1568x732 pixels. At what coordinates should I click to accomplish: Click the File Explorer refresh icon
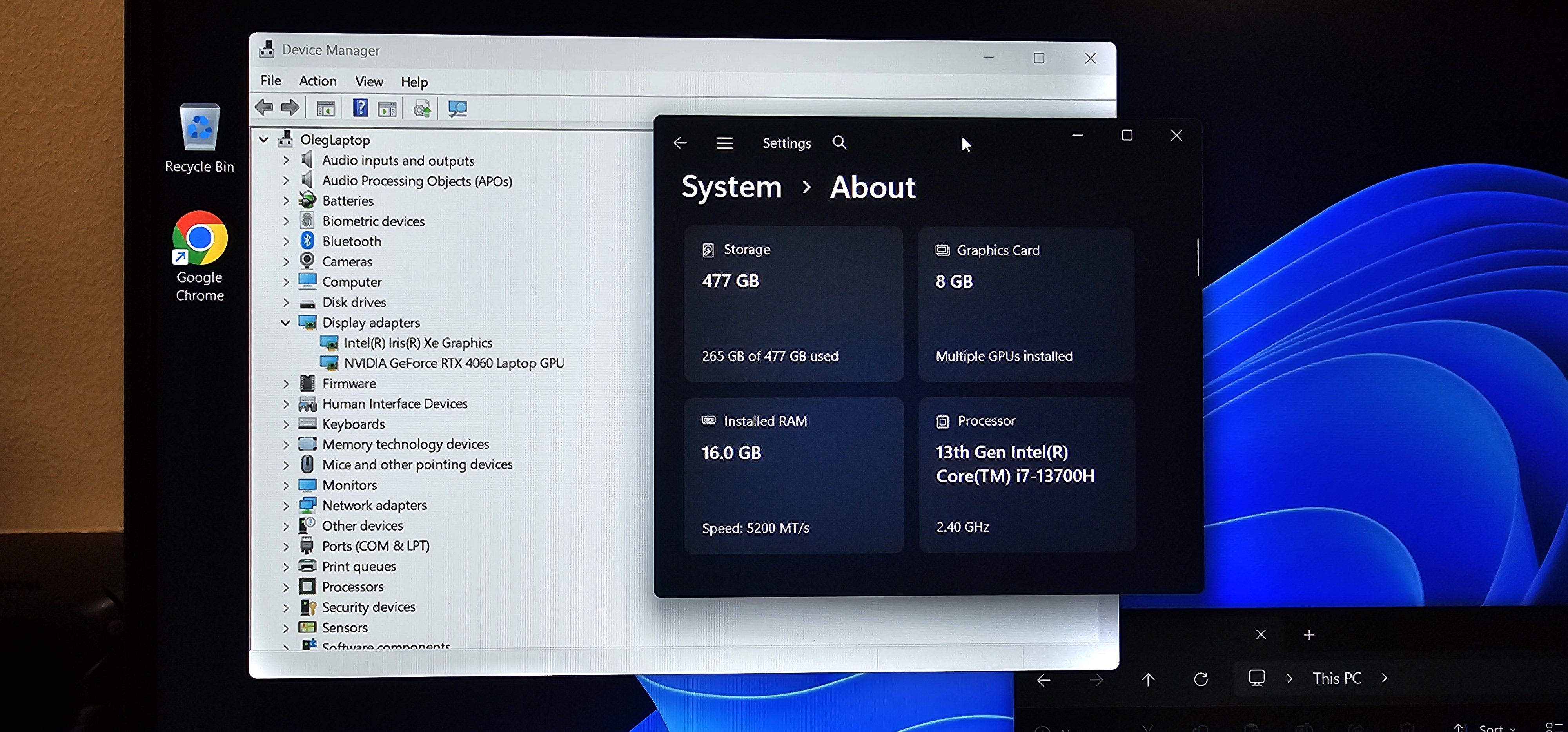coord(1200,679)
